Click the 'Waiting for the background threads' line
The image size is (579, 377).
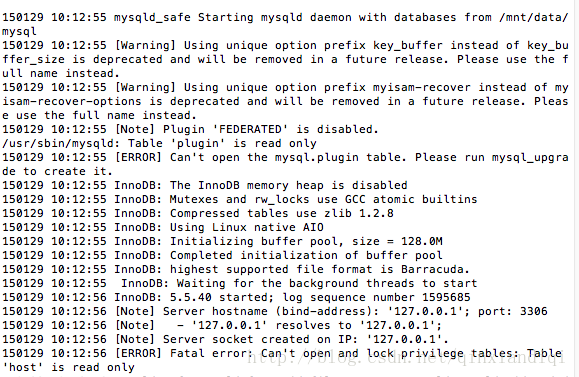click(x=240, y=284)
